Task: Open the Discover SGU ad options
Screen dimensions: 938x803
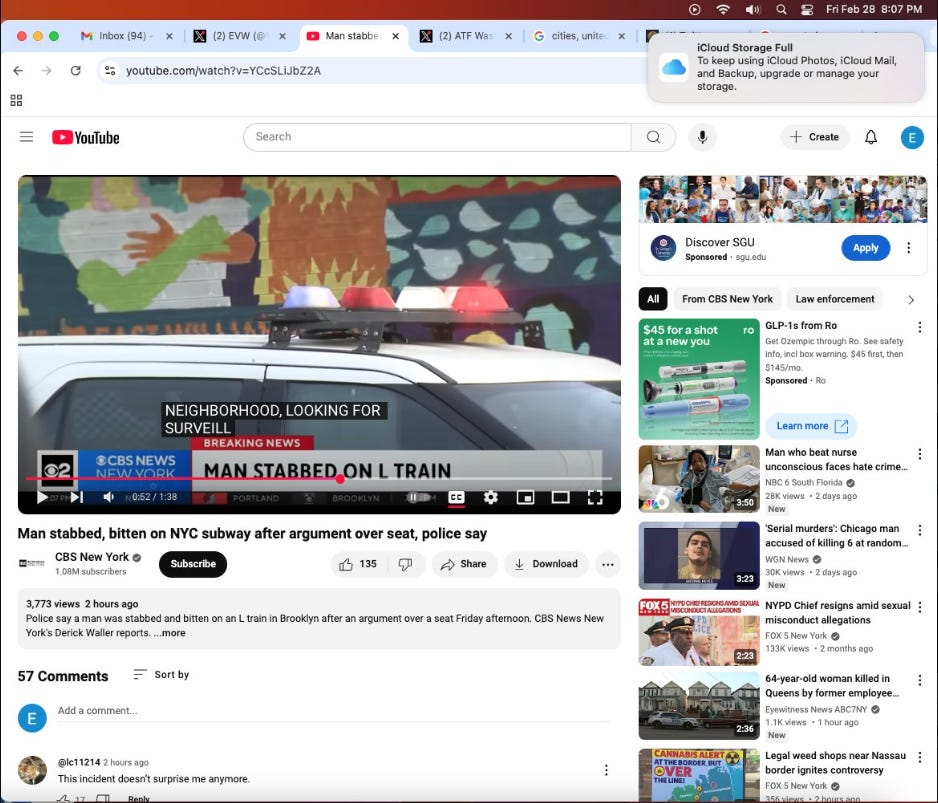Action: pos(908,248)
